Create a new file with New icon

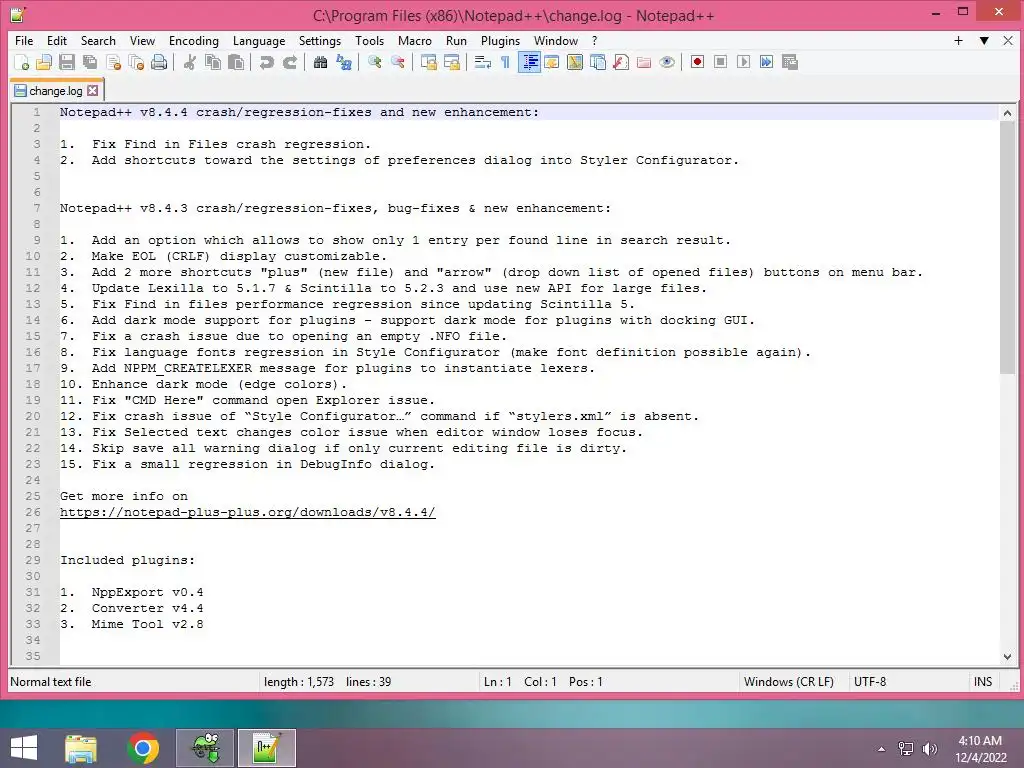[21, 62]
